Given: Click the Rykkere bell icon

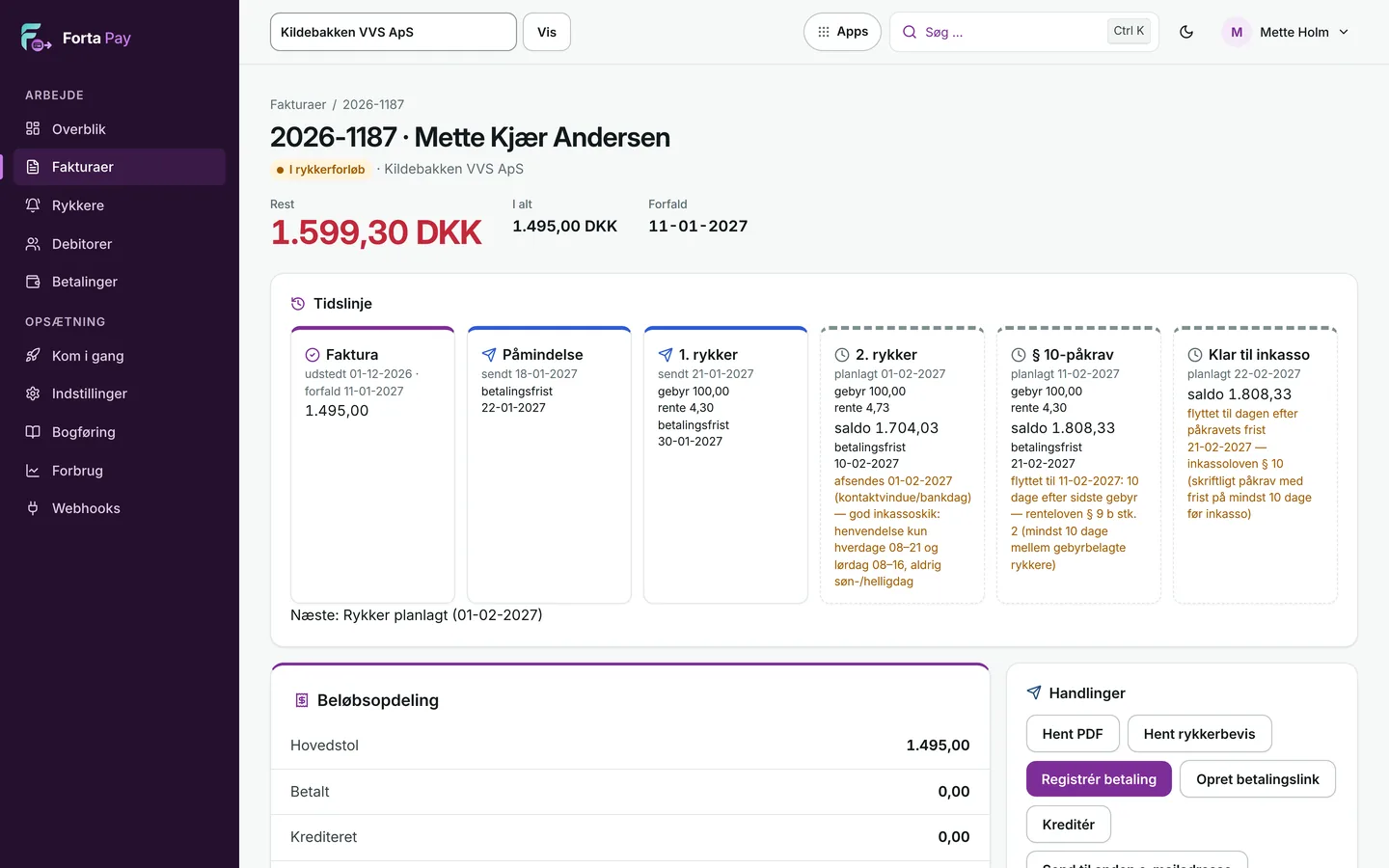Looking at the screenshot, I should [x=33, y=205].
